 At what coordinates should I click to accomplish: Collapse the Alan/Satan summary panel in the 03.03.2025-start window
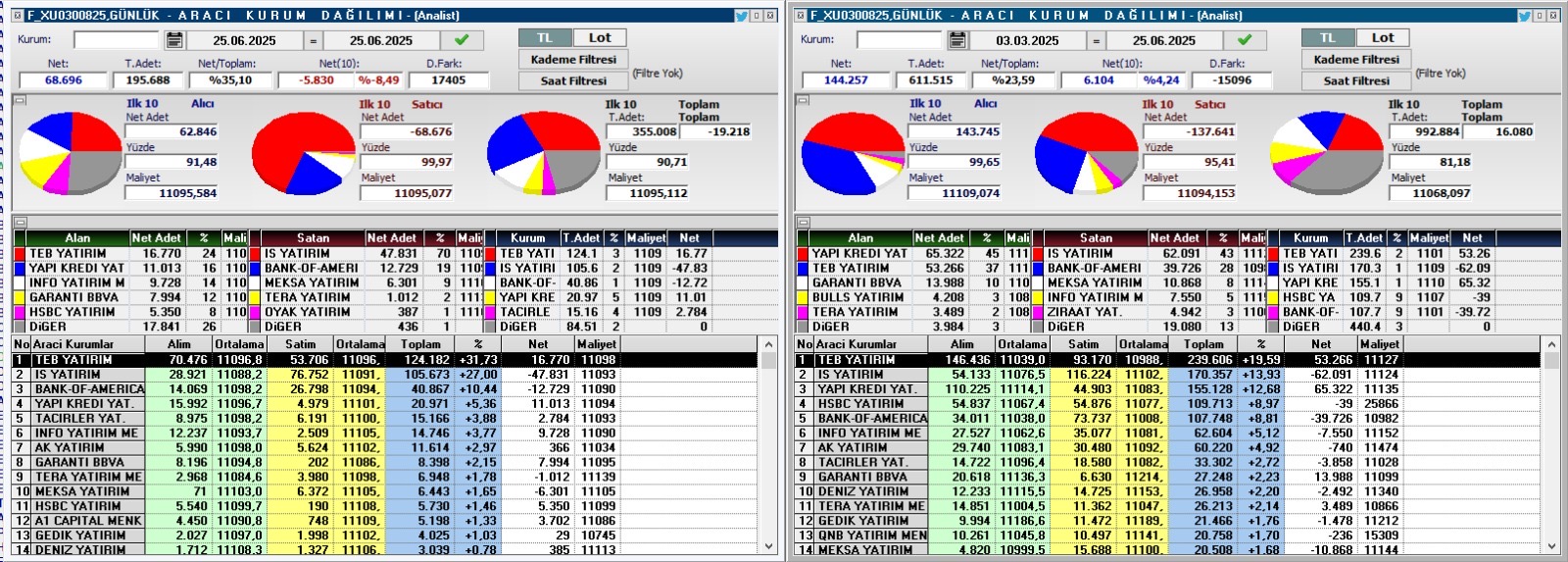click(804, 223)
